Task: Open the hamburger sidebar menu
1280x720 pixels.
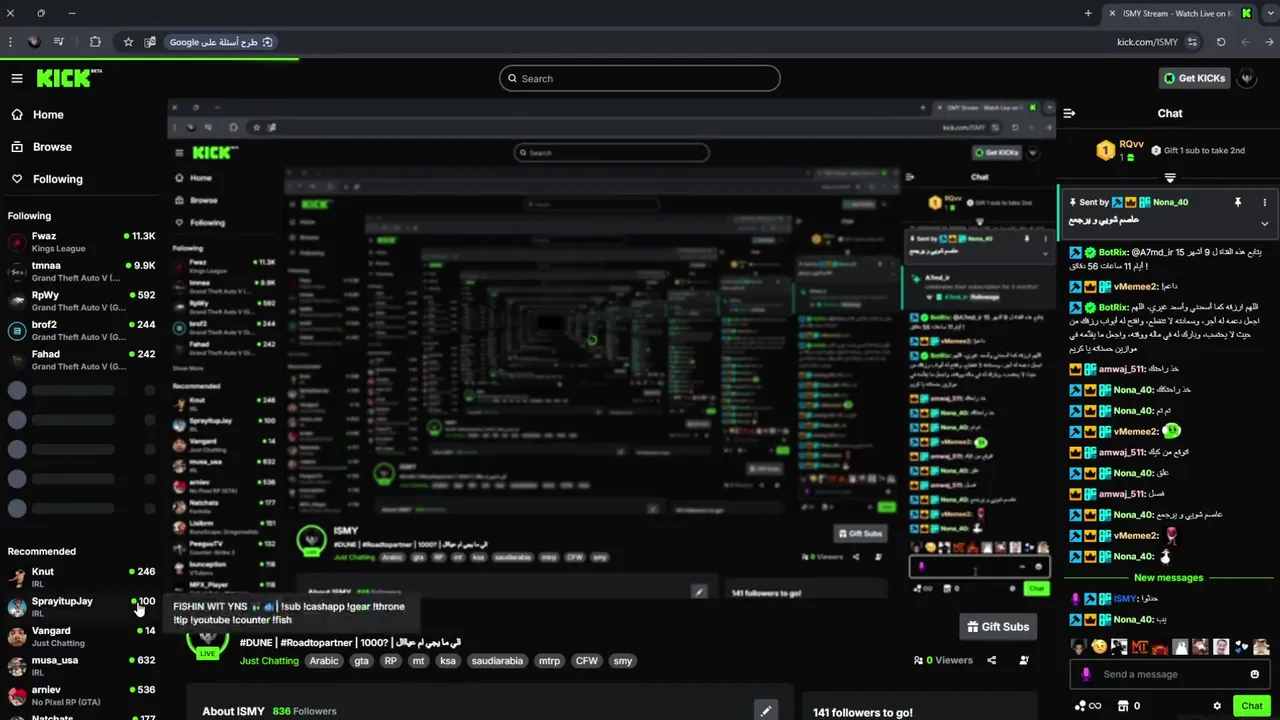Action: pyautogui.click(x=17, y=78)
